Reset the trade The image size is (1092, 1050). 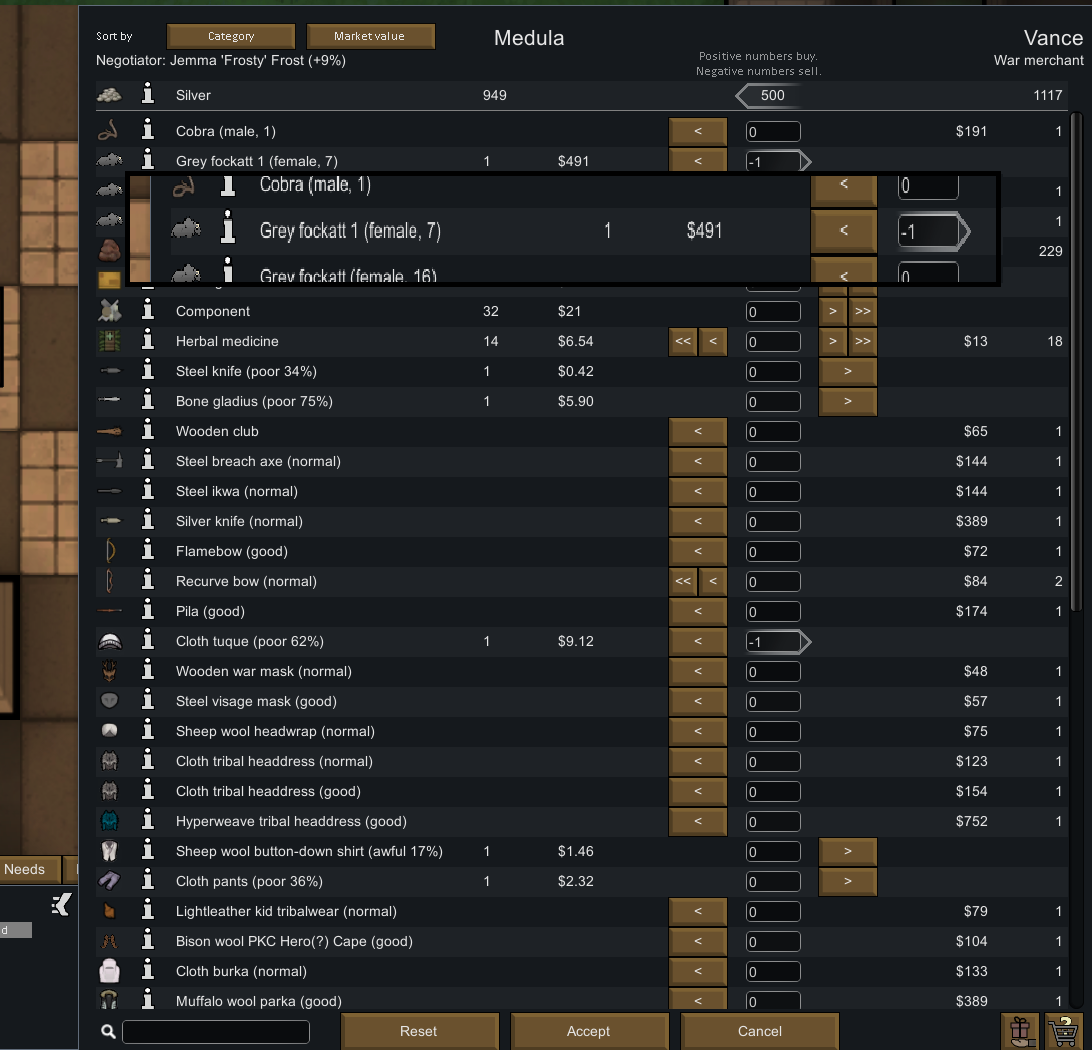[419, 1031]
